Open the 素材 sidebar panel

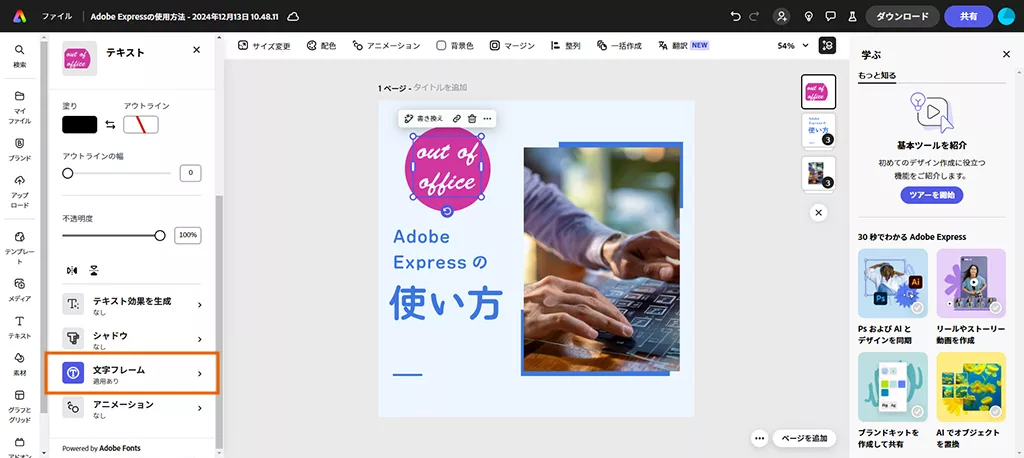(20, 365)
